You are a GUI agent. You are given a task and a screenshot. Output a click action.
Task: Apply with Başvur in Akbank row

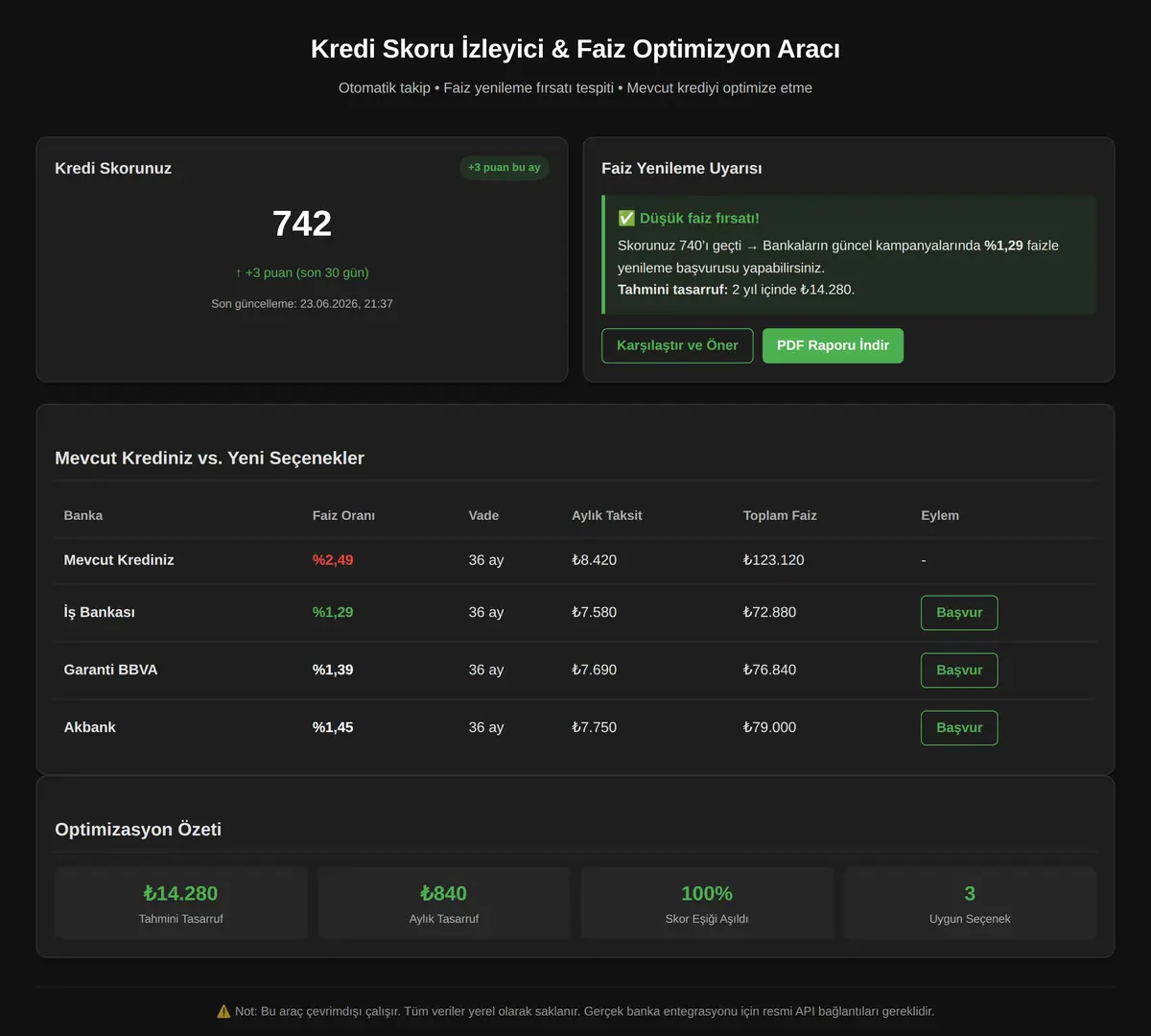click(959, 728)
